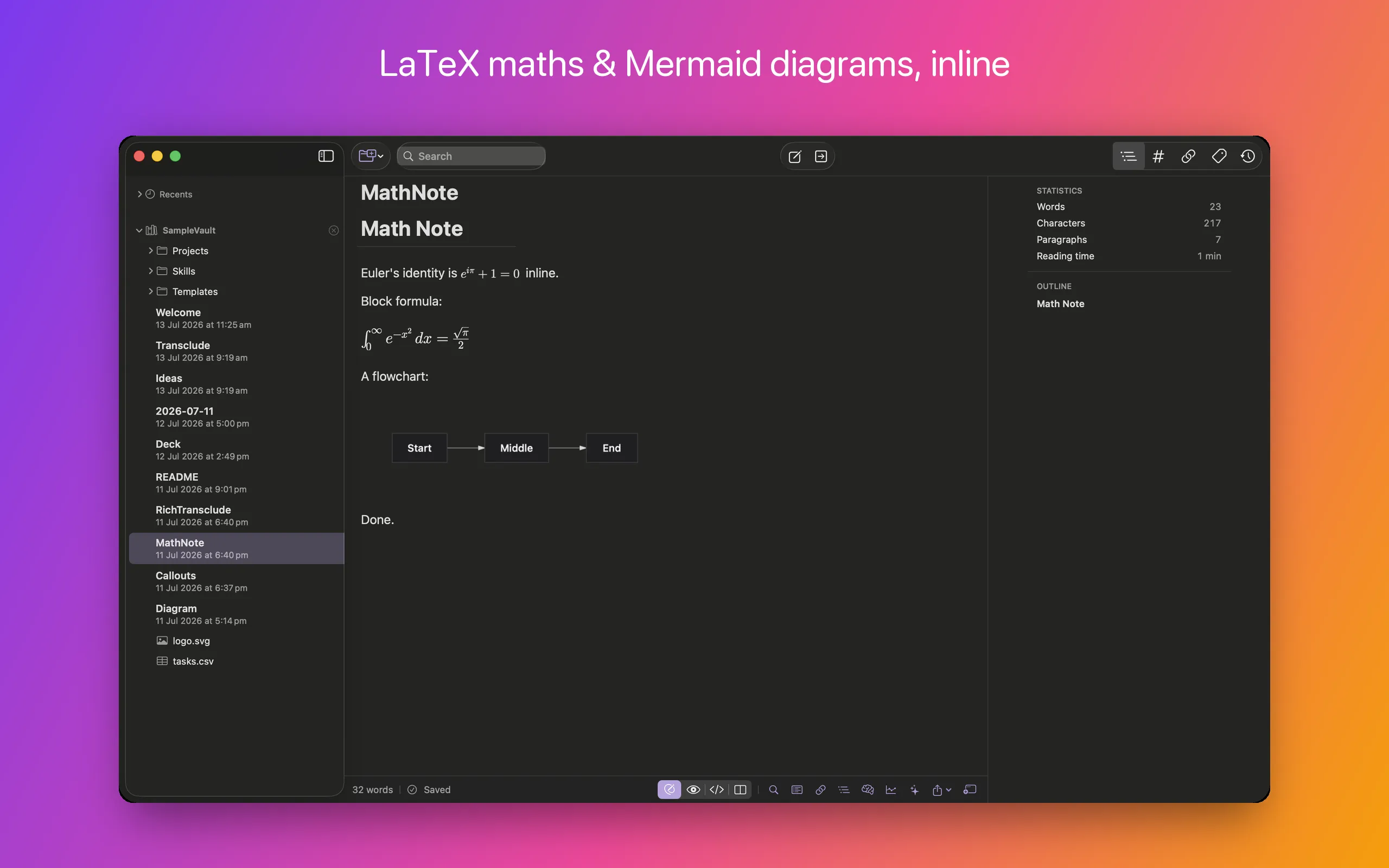The width and height of the screenshot is (1389, 868).
Task: Click the brain icon in bottom toolbar
Action: point(867,790)
